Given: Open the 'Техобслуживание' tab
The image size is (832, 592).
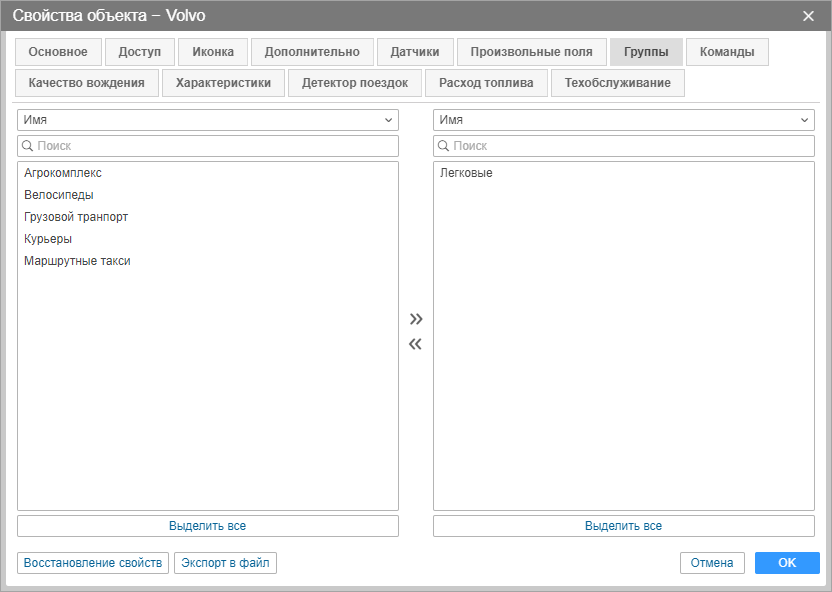Looking at the screenshot, I should 617,83.
